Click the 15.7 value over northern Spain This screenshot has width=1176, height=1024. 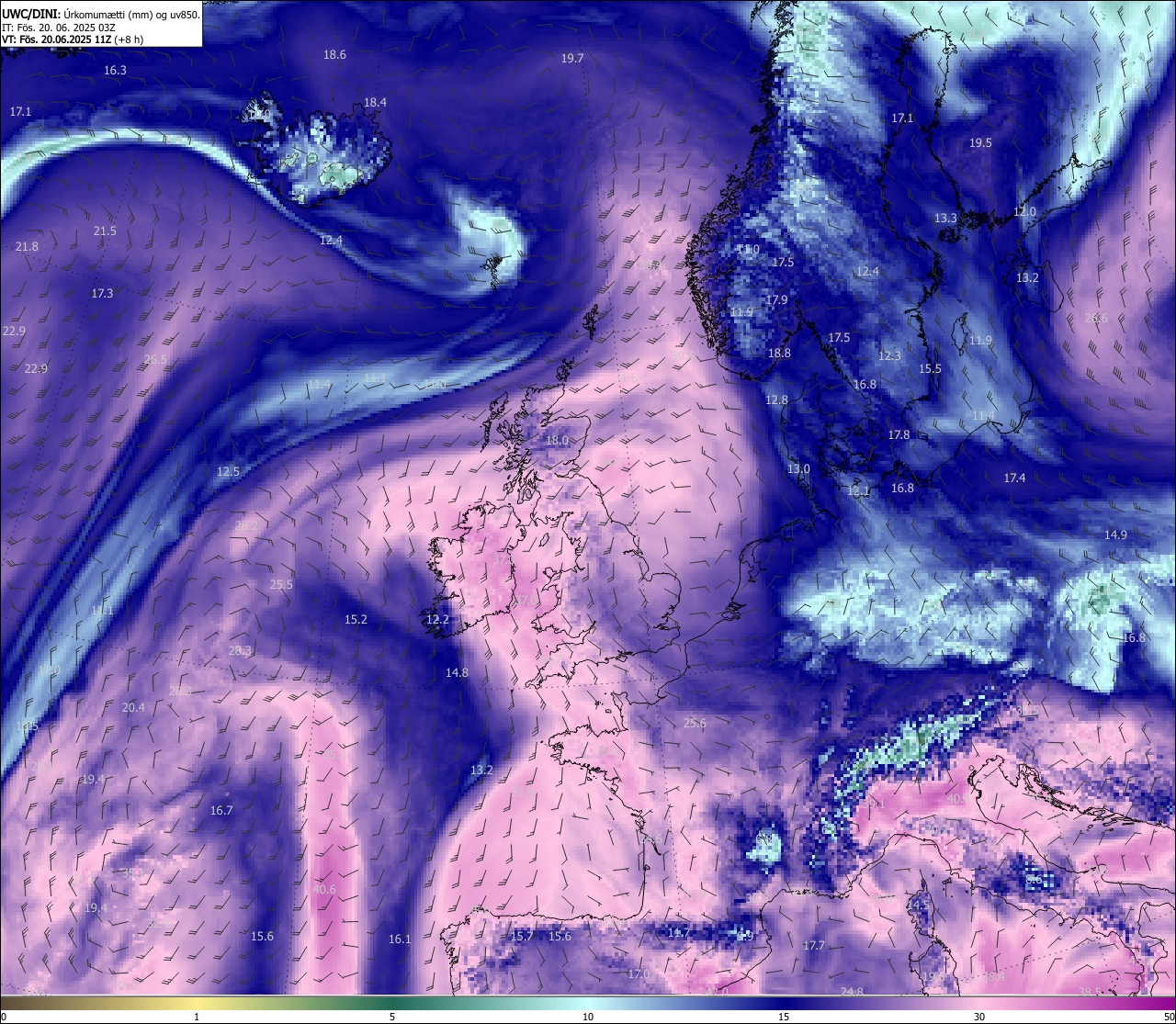tap(522, 937)
